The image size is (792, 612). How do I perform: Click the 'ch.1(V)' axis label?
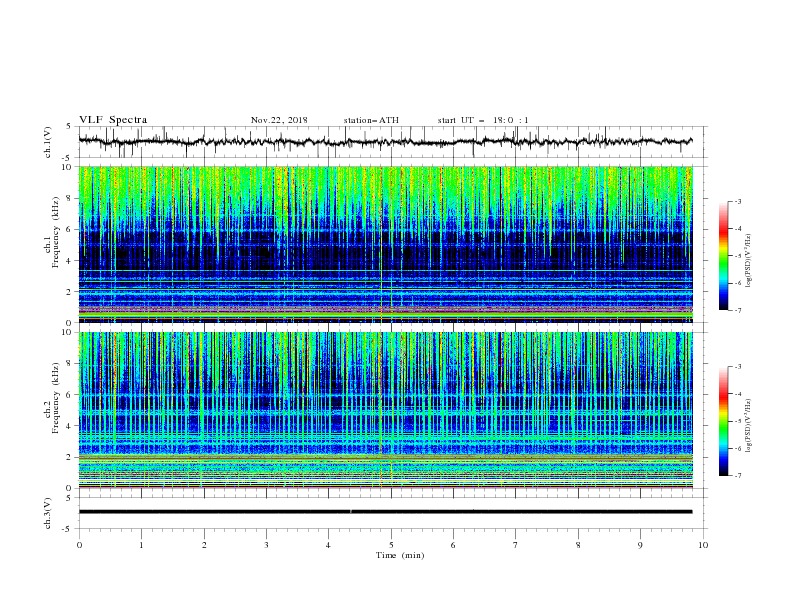48,142
